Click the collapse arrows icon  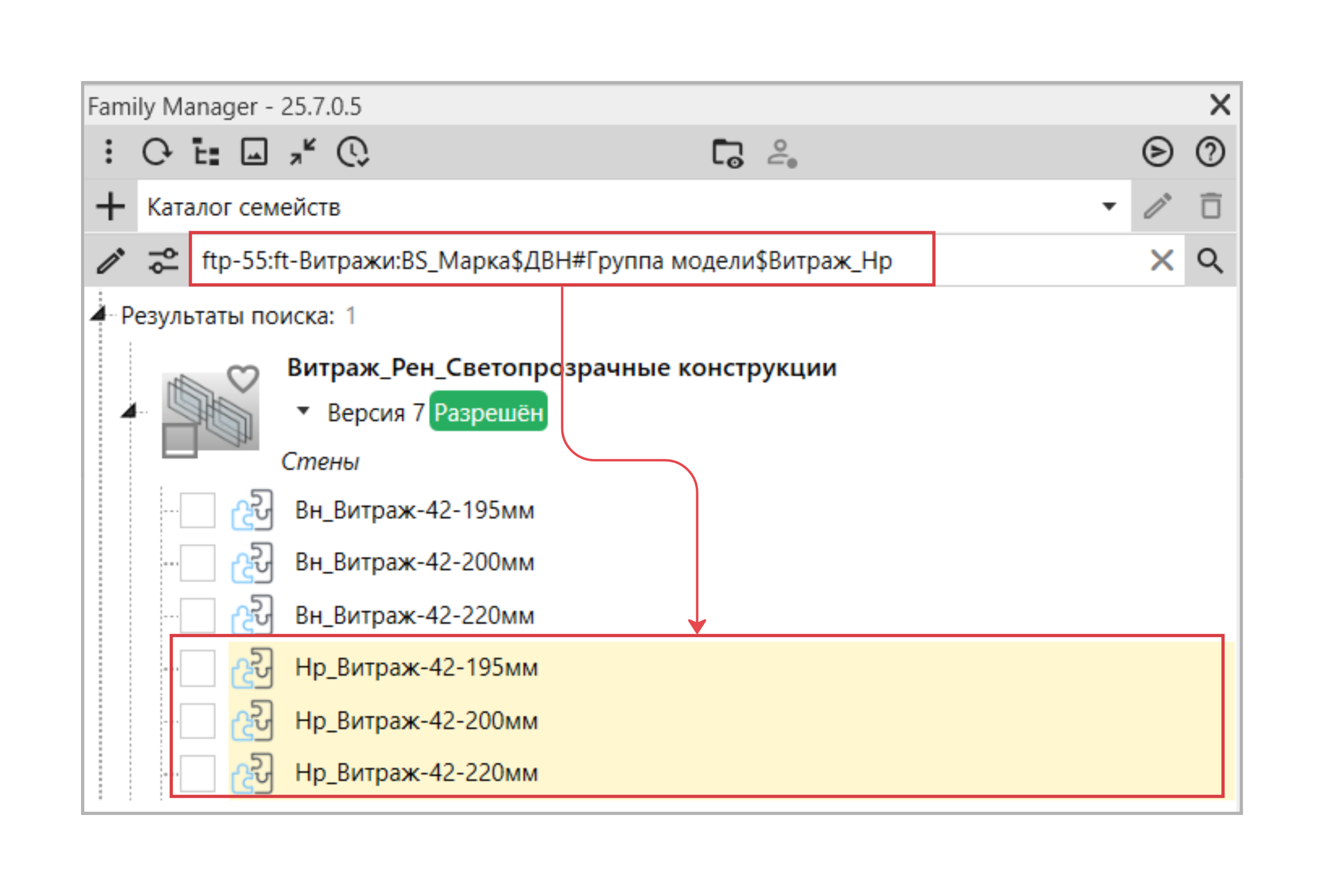coord(303,152)
